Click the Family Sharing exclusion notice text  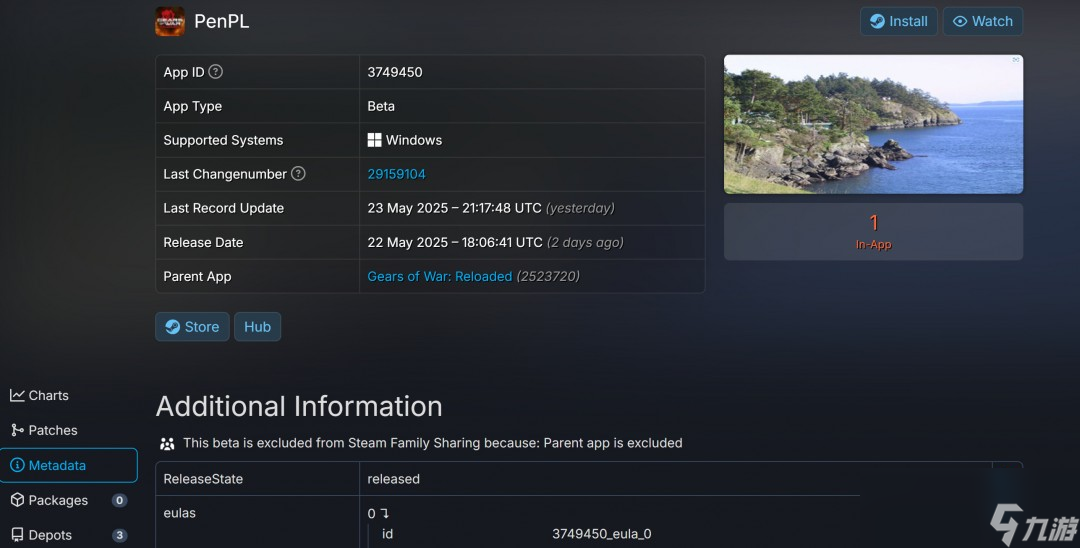[x=433, y=443]
